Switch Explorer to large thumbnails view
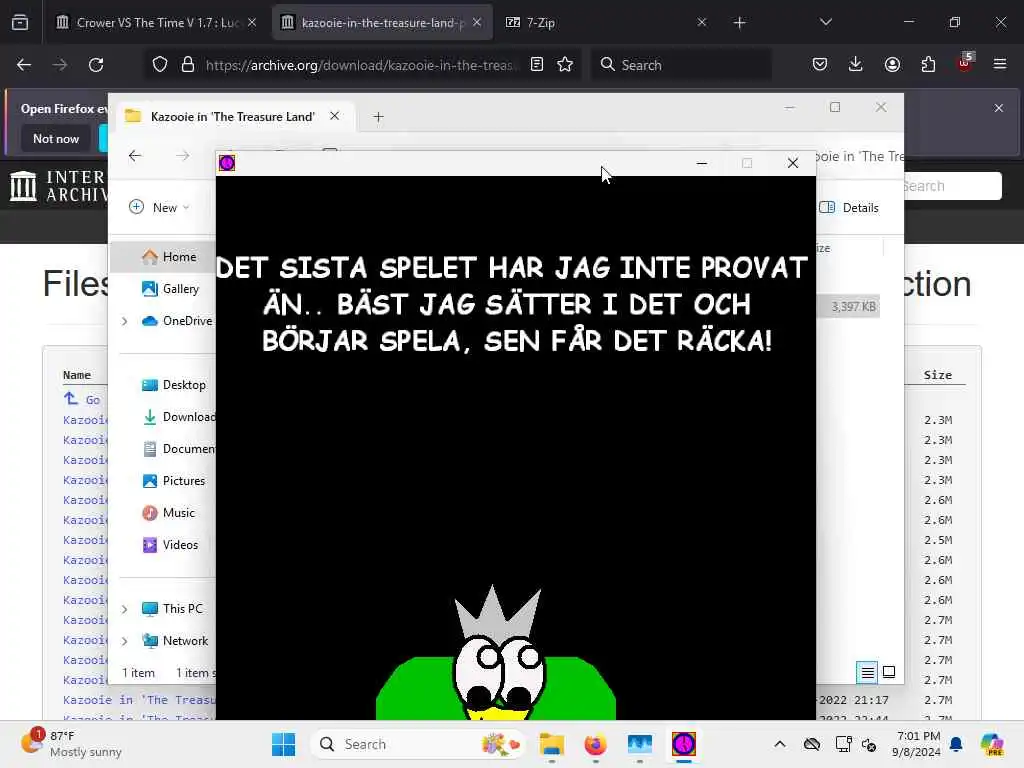 889,672
